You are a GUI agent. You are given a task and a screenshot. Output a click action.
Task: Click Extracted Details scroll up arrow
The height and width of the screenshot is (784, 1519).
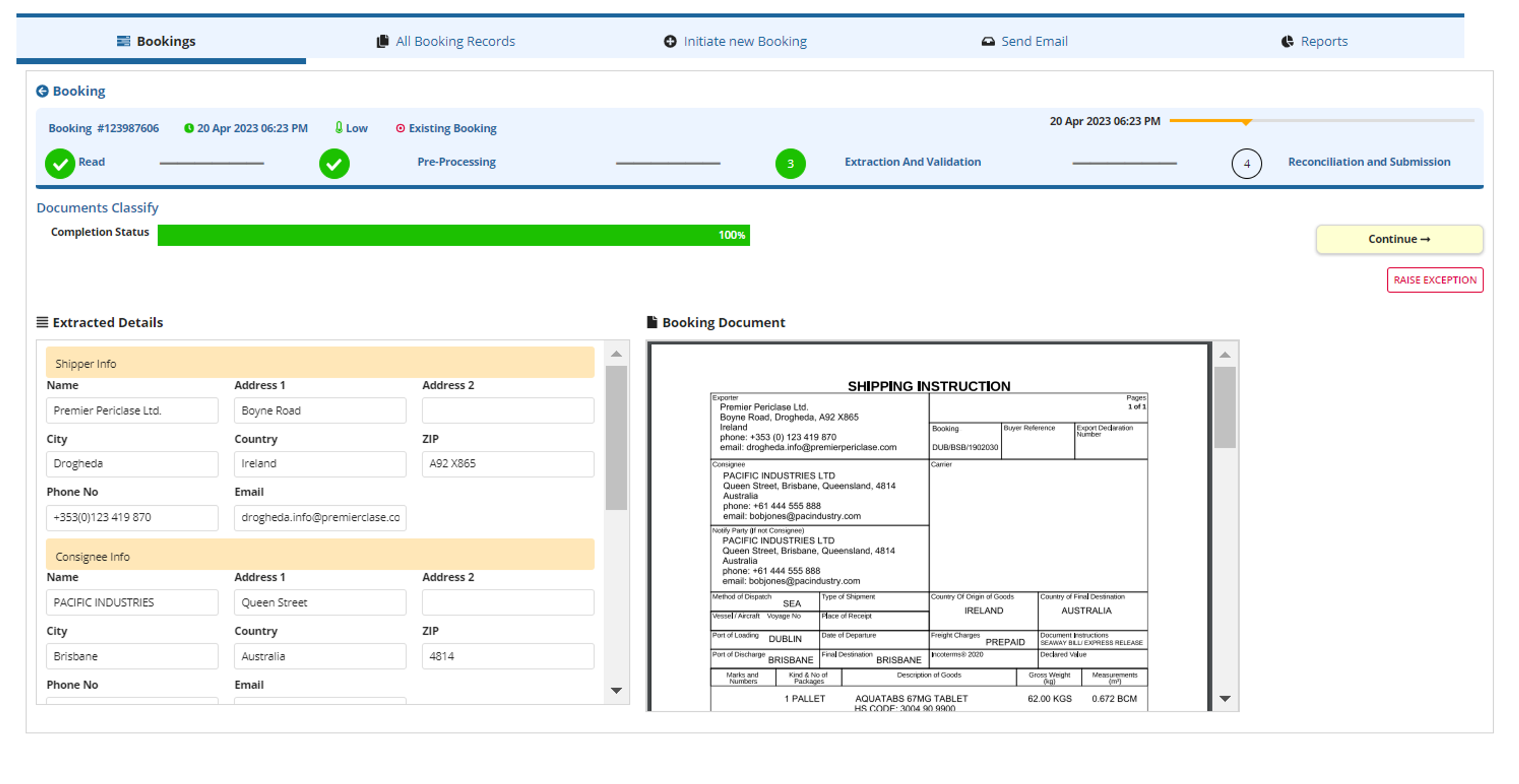[616, 354]
